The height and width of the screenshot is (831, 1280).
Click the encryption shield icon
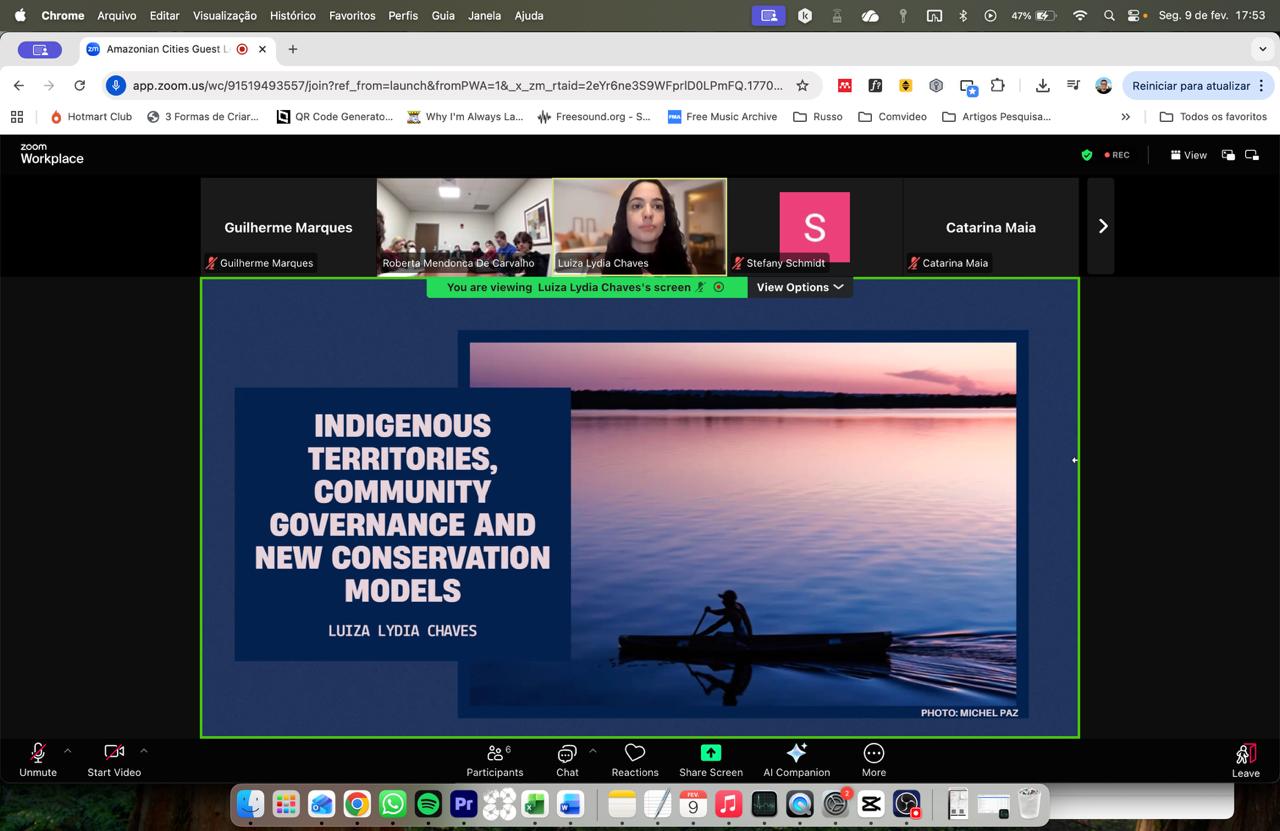(x=1087, y=155)
